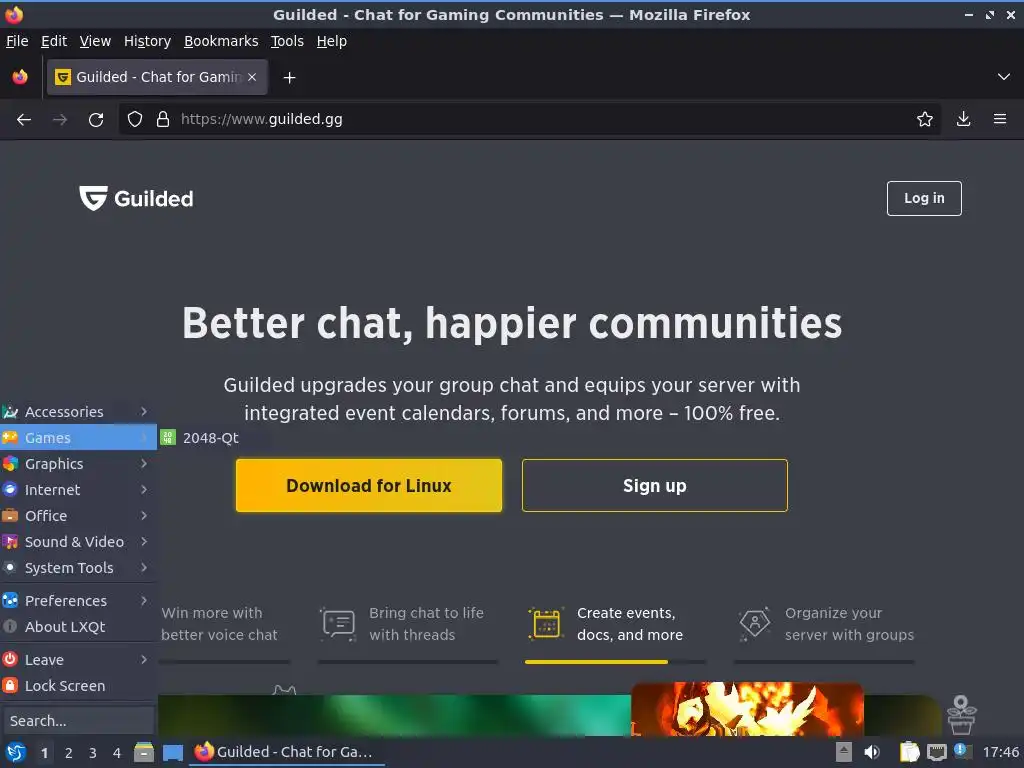Click the padlock site security icon
This screenshot has height=768, width=1024.
163,120
